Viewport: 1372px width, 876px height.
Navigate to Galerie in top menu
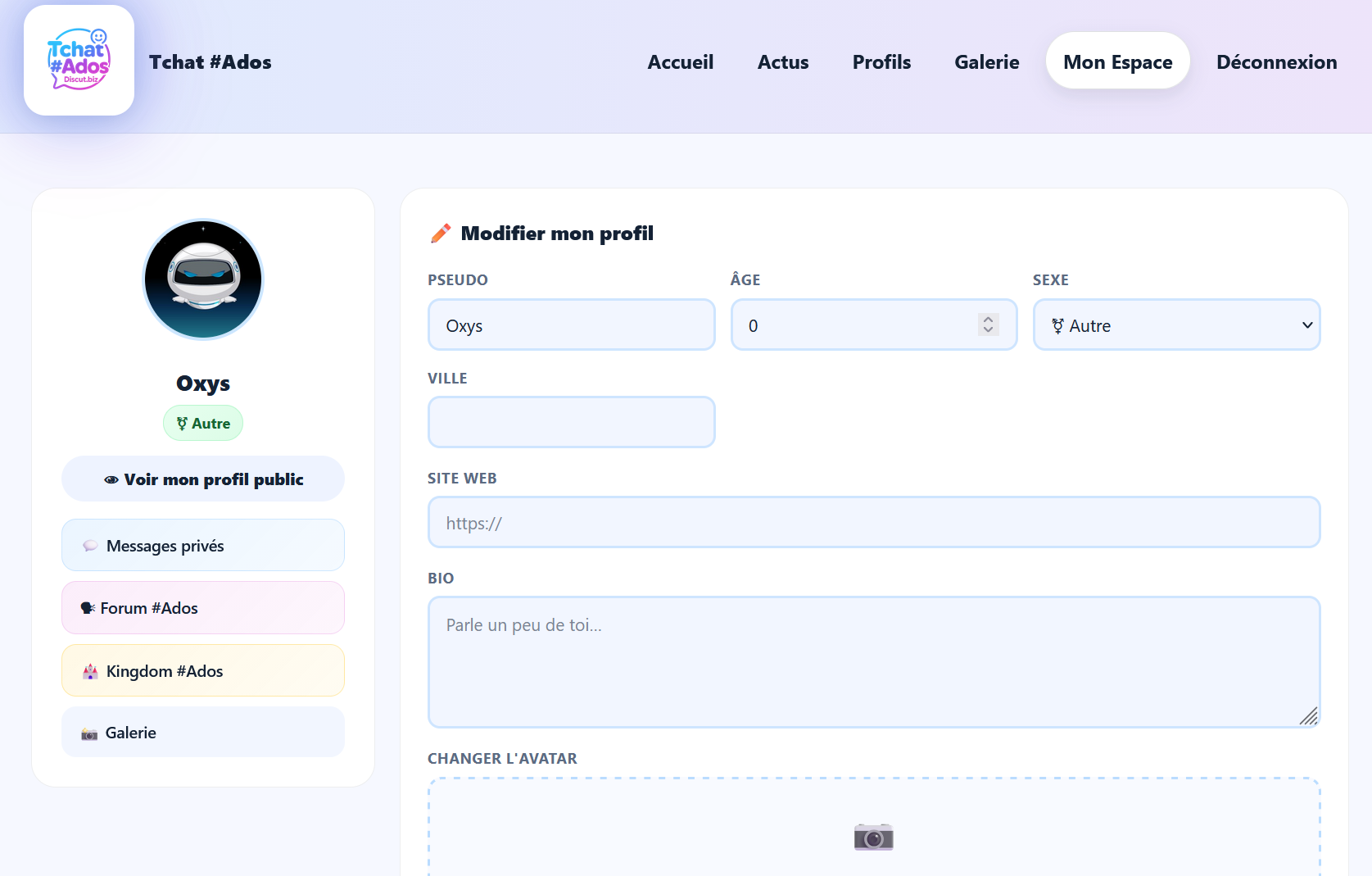[986, 62]
